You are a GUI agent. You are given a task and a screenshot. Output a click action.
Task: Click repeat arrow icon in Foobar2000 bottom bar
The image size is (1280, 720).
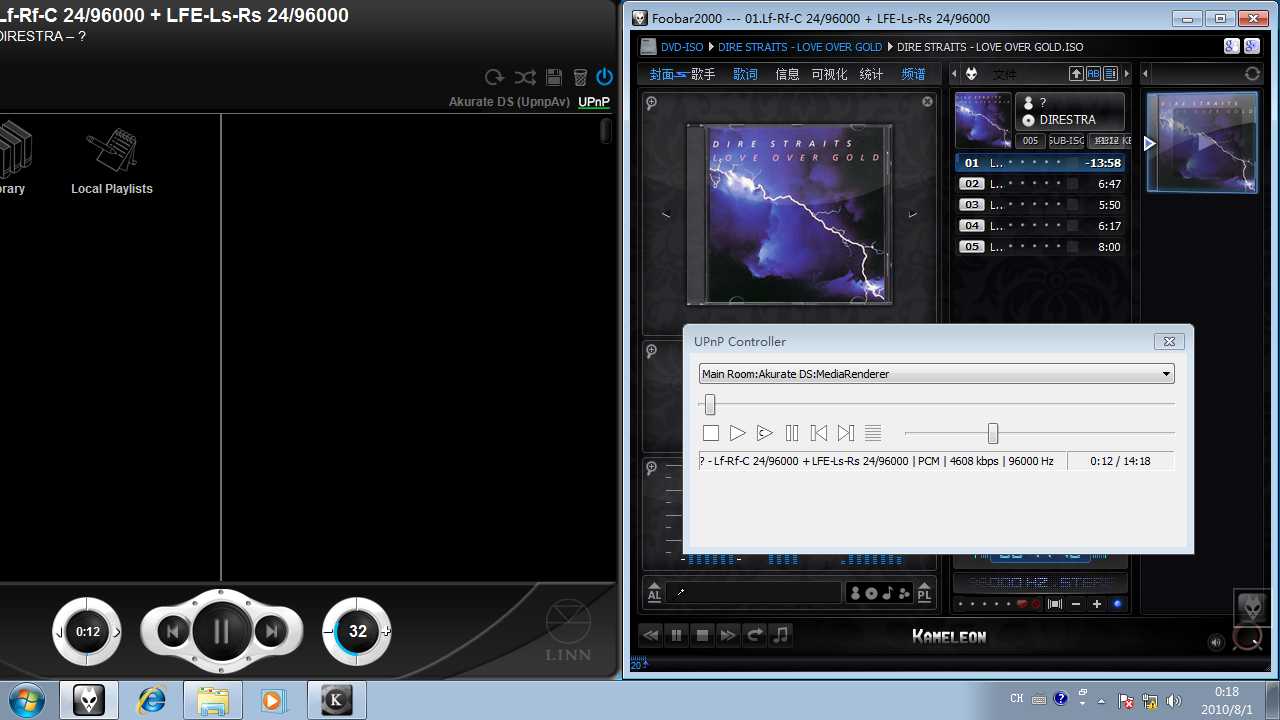755,635
